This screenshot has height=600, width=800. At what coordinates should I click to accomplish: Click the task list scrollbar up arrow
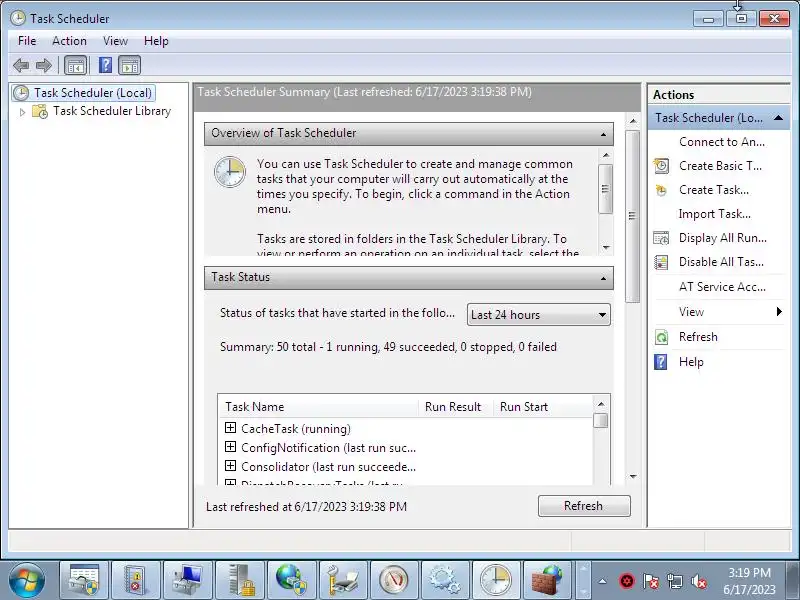click(x=601, y=404)
